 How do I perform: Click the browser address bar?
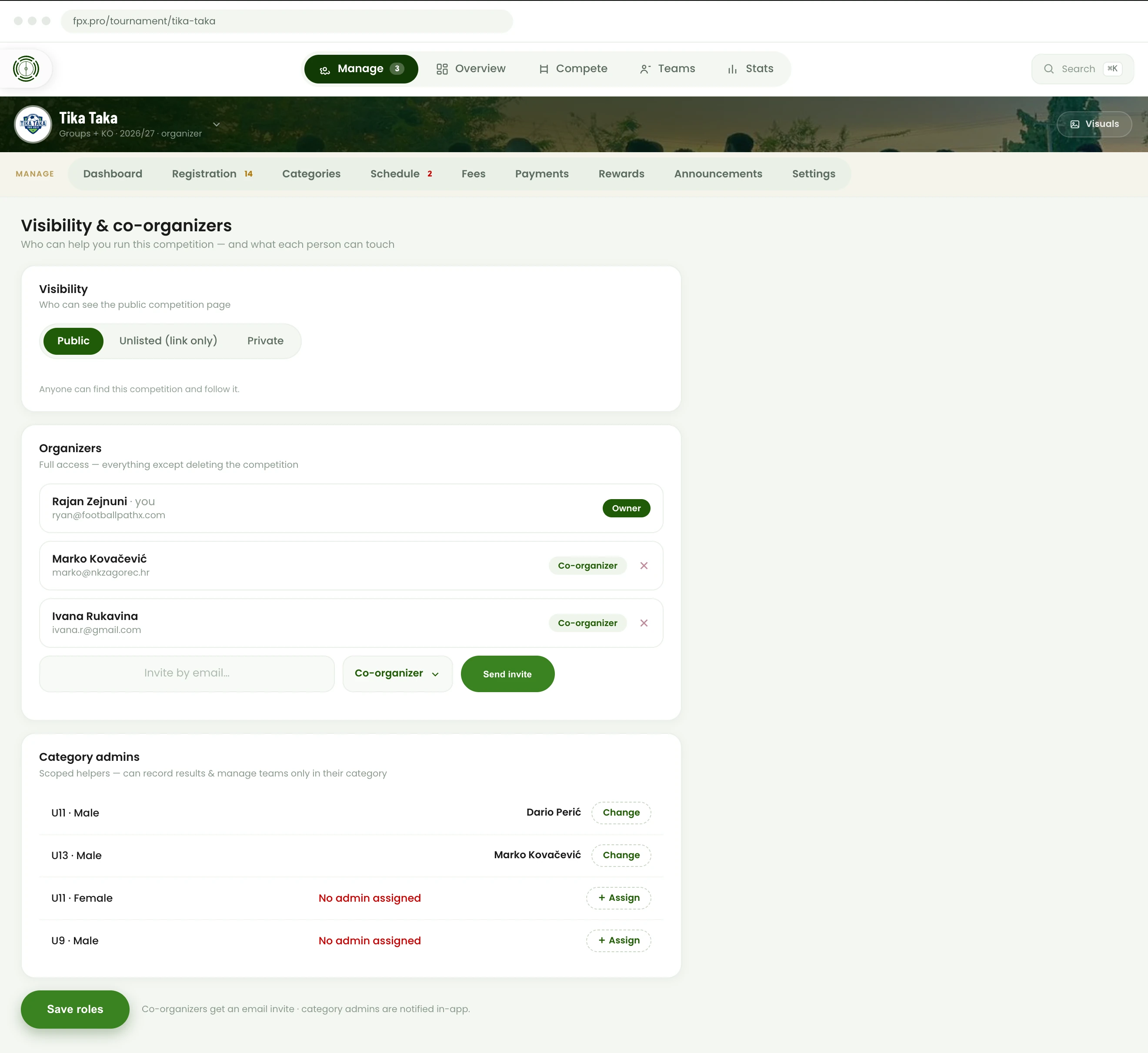pos(287,21)
